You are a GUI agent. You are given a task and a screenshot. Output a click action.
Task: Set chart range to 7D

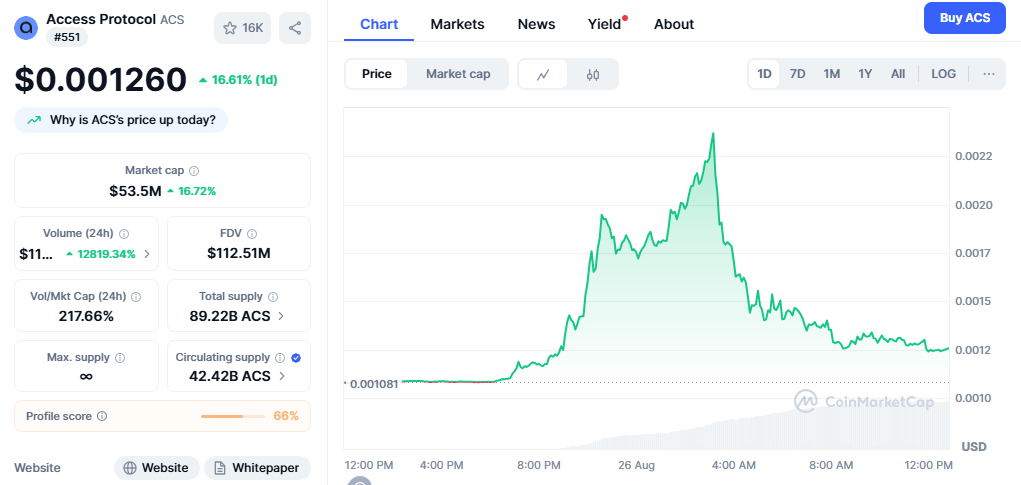(798, 74)
